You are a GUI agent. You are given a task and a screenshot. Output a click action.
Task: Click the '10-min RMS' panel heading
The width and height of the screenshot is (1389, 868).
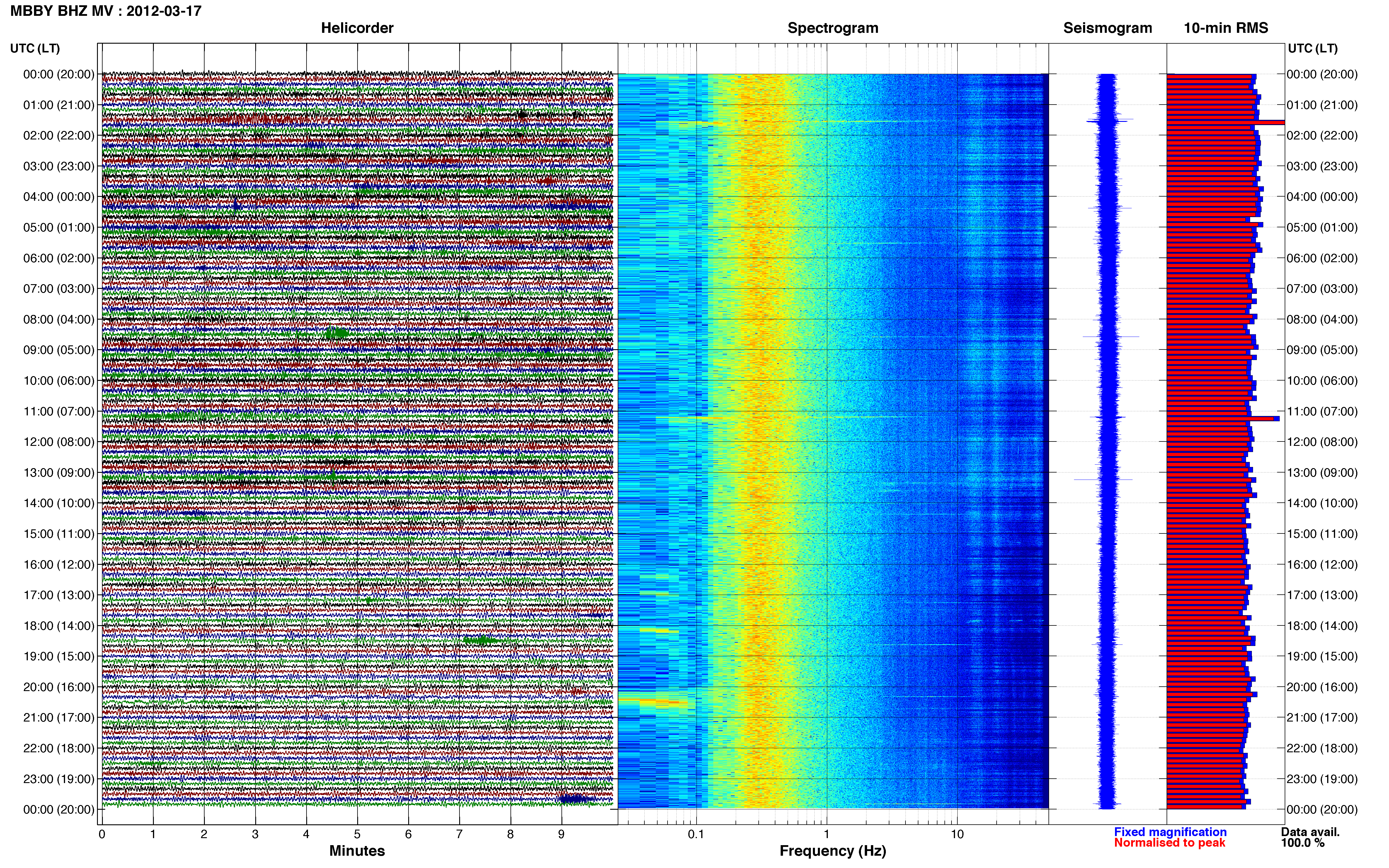[x=1226, y=28]
